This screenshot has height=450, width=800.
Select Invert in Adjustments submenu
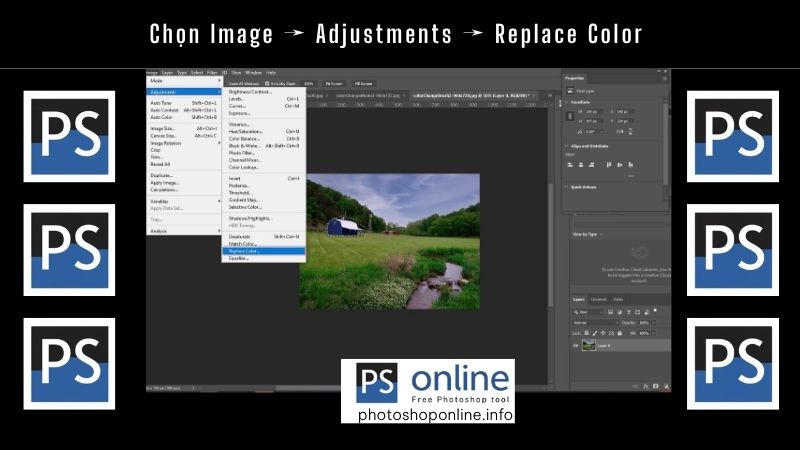pos(264,179)
